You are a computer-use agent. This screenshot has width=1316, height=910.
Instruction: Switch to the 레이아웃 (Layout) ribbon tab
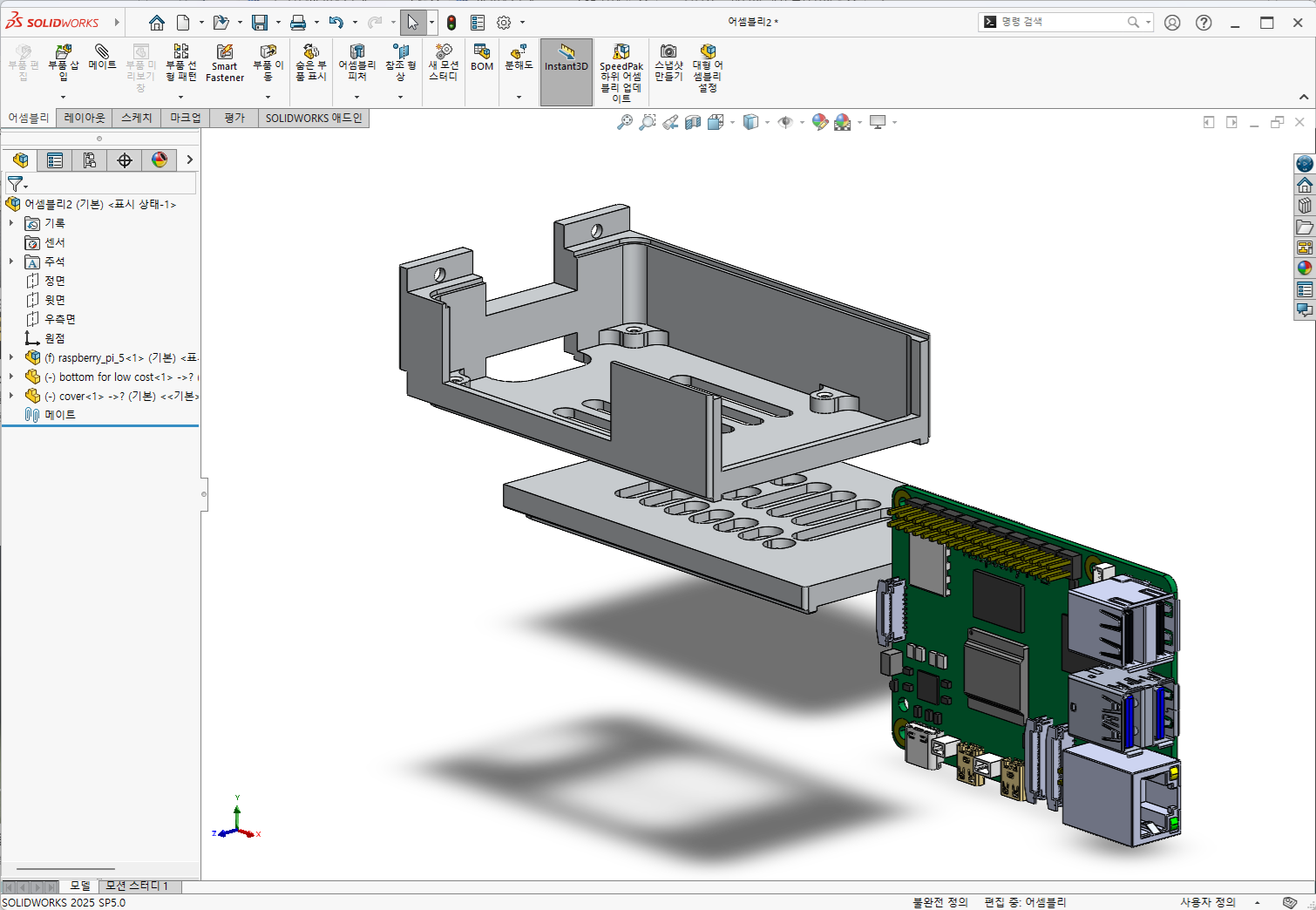tap(85, 118)
